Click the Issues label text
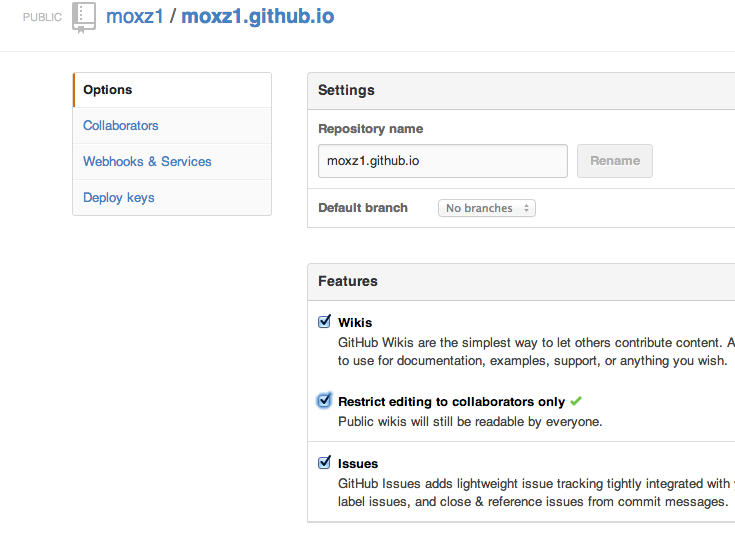The image size is (735, 534). (358, 464)
